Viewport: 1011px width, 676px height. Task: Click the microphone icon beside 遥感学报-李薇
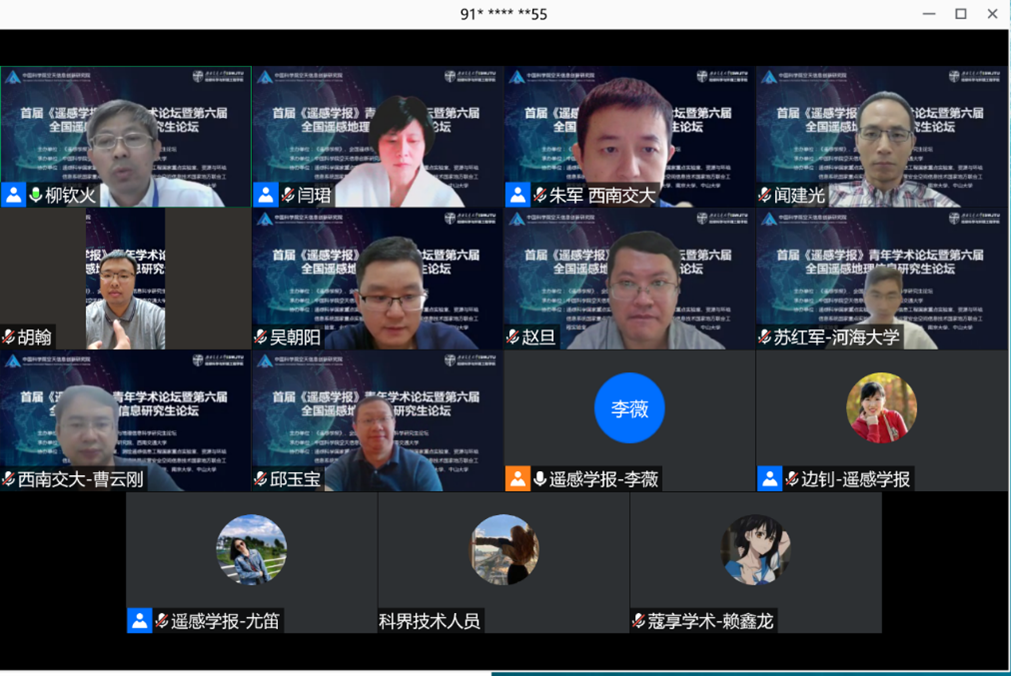coord(540,479)
